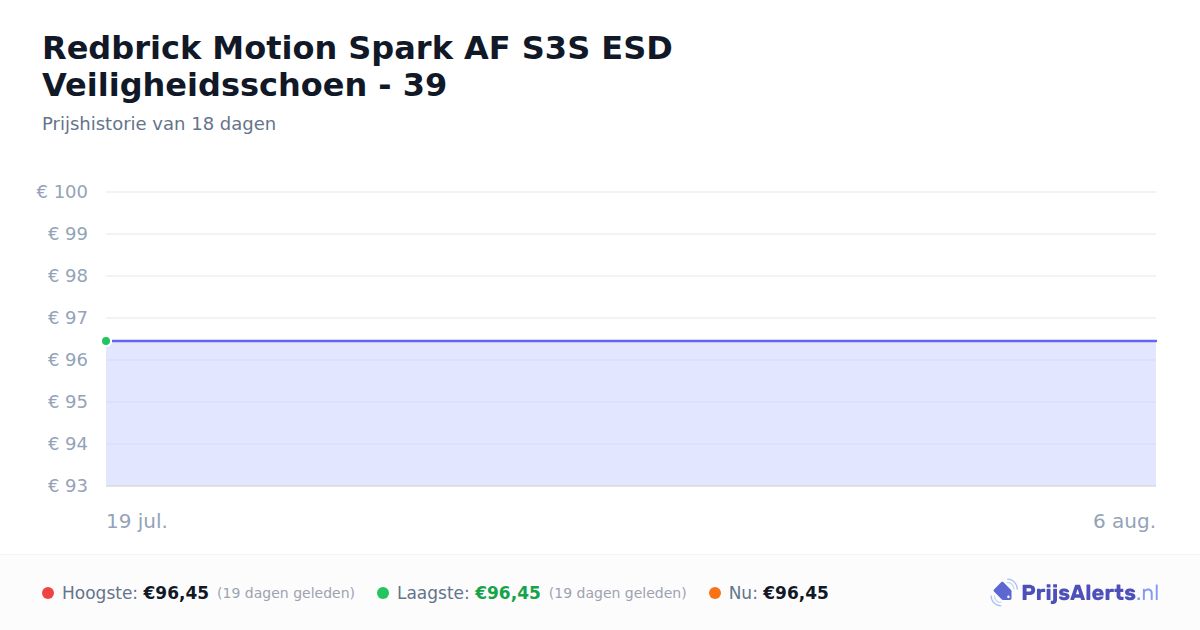This screenshot has height=630, width=1200.
Task: Click the Nu current price €96,45
Action: click(796, 593)
